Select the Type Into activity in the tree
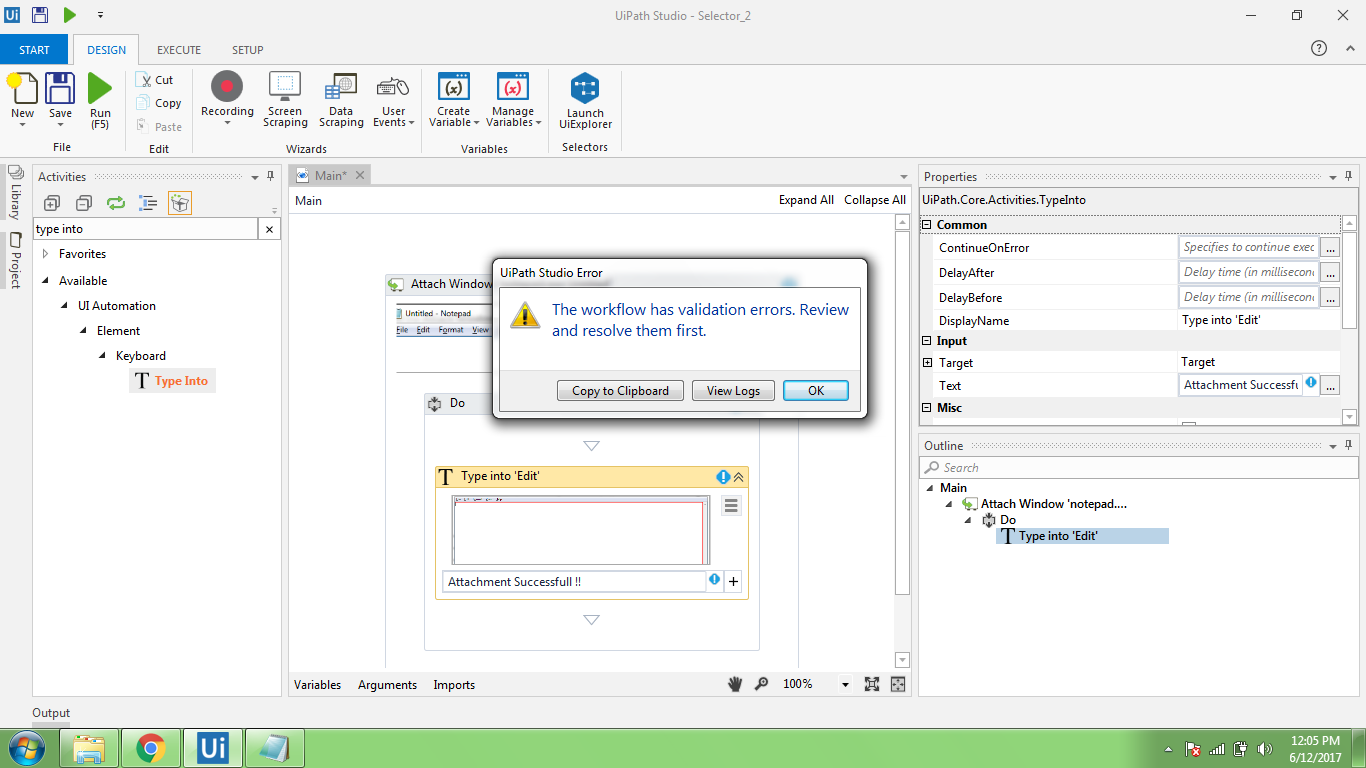The image size is (1366, 768). point(172,381)
